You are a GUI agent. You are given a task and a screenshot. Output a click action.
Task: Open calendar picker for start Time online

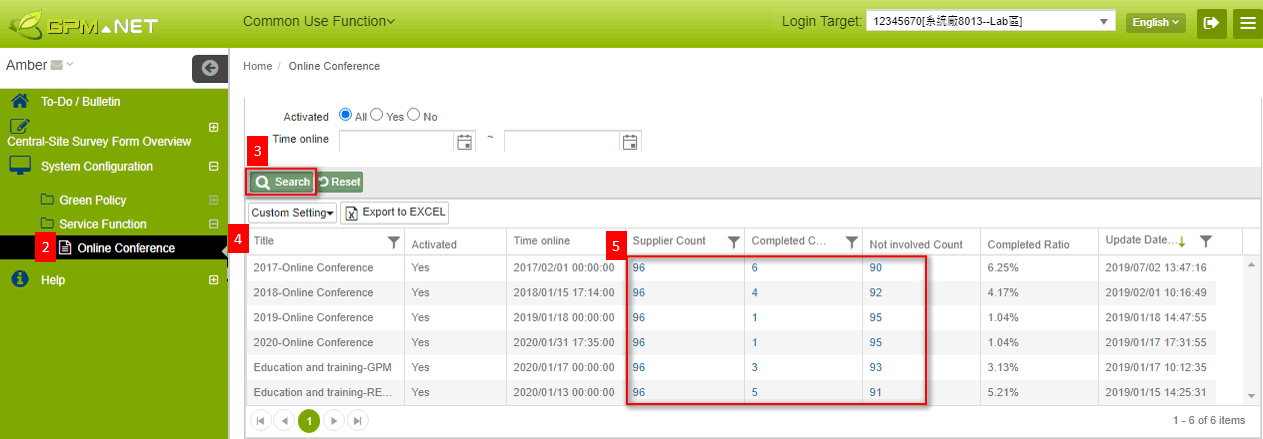tap(464, 142)
